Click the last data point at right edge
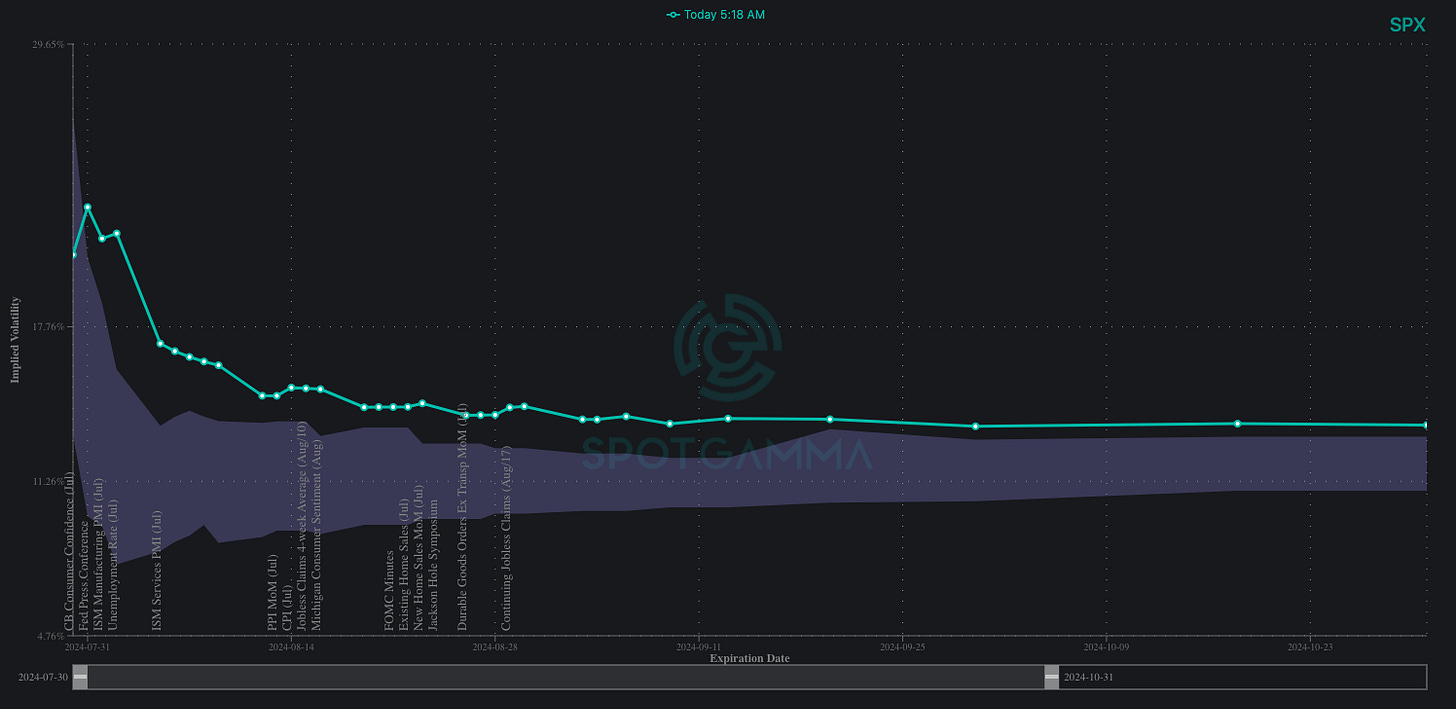1456x709 pixels. click(x=1426, y=425)
